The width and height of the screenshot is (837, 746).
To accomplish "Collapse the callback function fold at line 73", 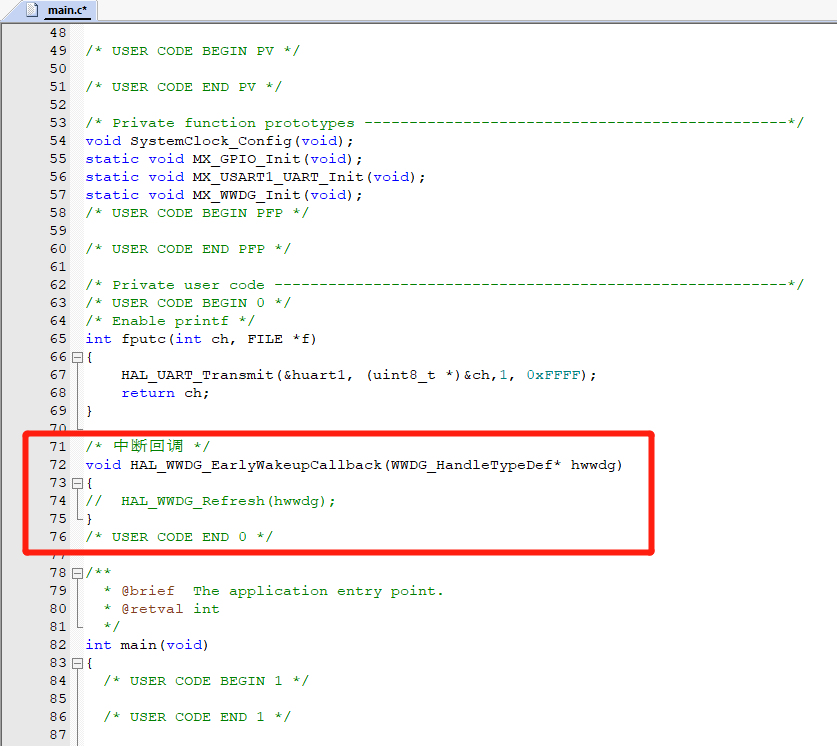I will 77,483.
